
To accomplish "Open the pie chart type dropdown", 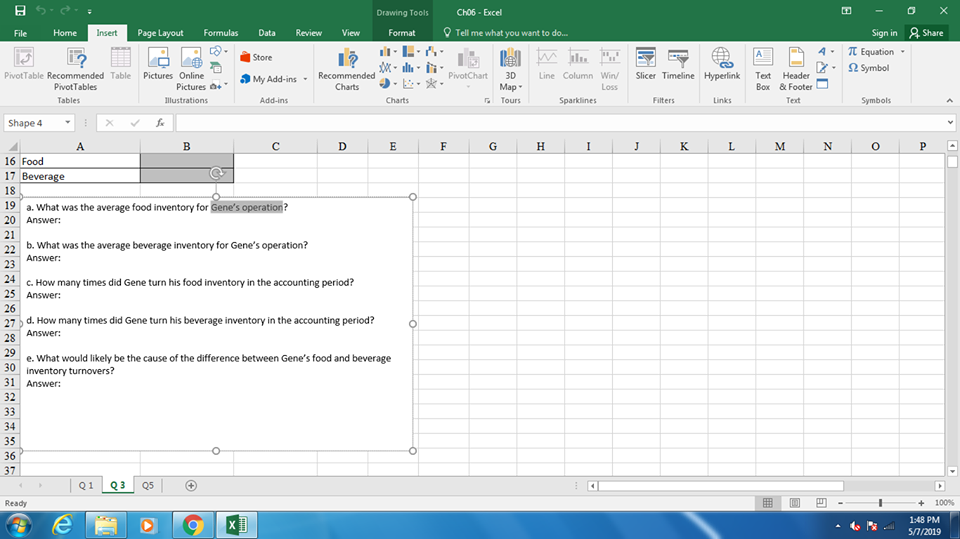I will coord(388,83).
